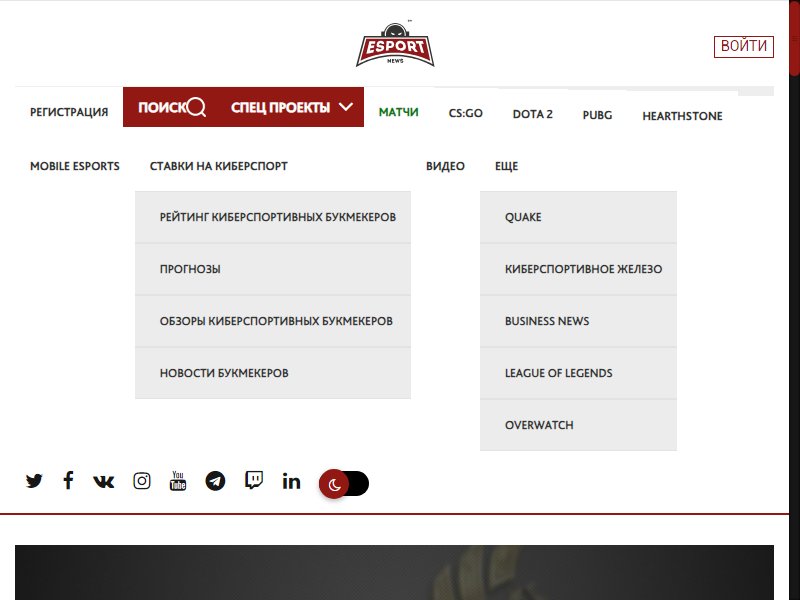800x600 pixels.
Task: Open the Twitter social link
Action: tap(34, 481)
